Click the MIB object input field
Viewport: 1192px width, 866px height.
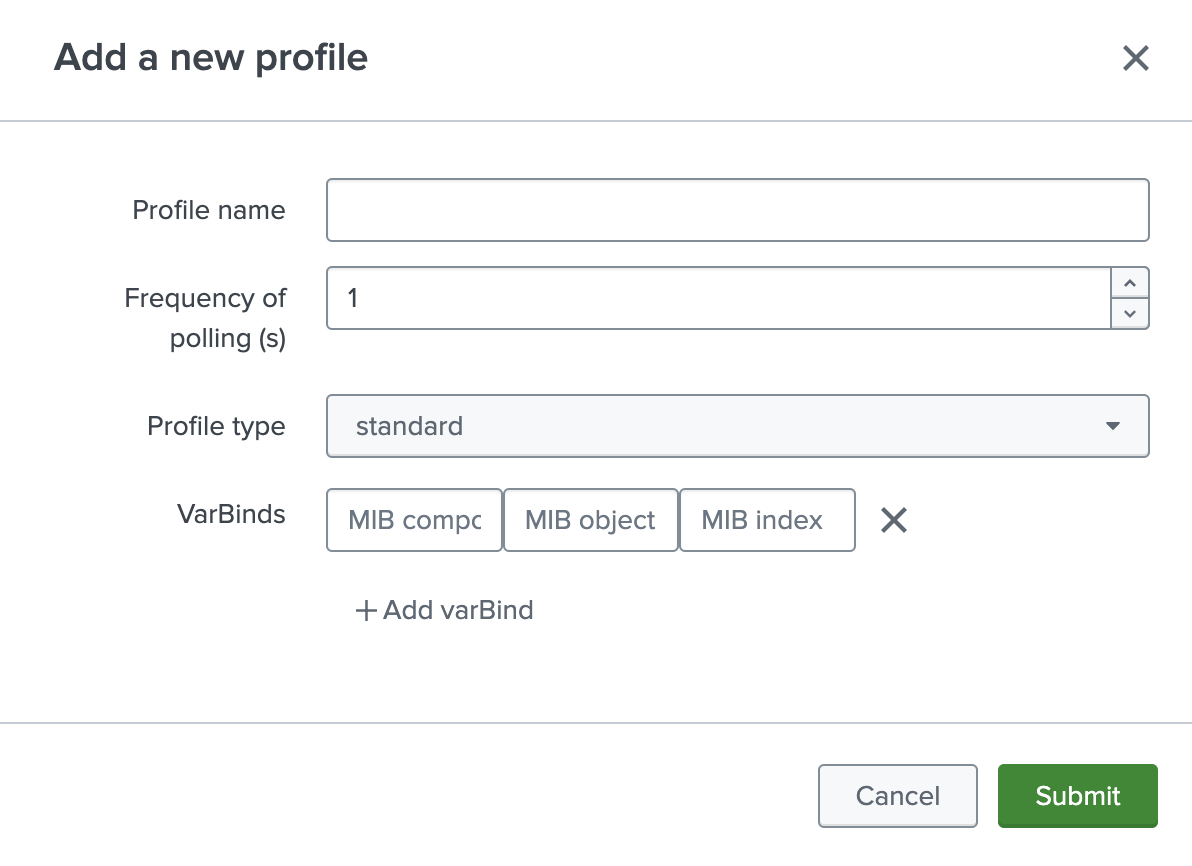(590, 520)
